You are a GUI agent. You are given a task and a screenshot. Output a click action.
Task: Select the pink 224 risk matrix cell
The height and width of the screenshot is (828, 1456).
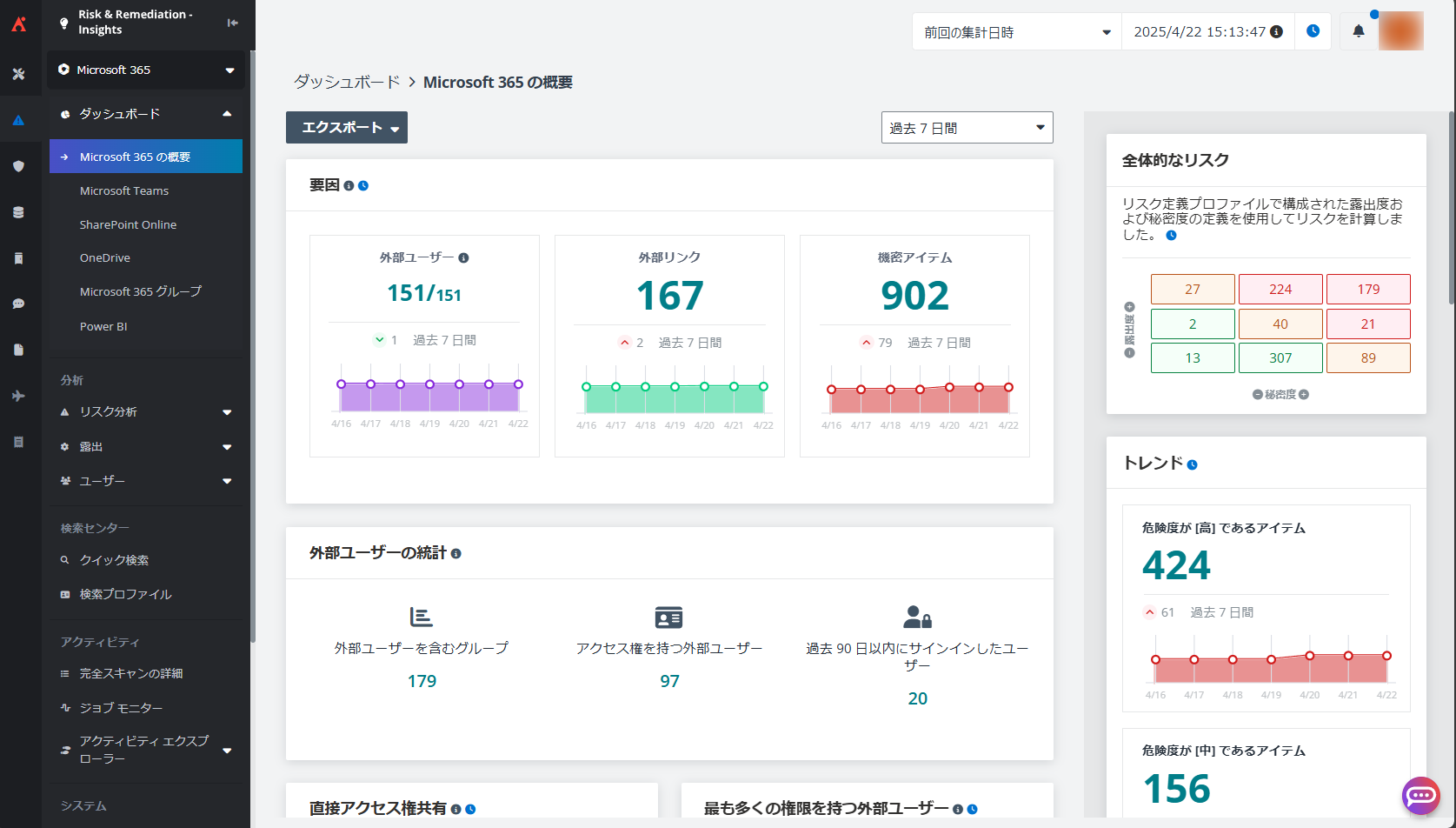point(1280,289)
